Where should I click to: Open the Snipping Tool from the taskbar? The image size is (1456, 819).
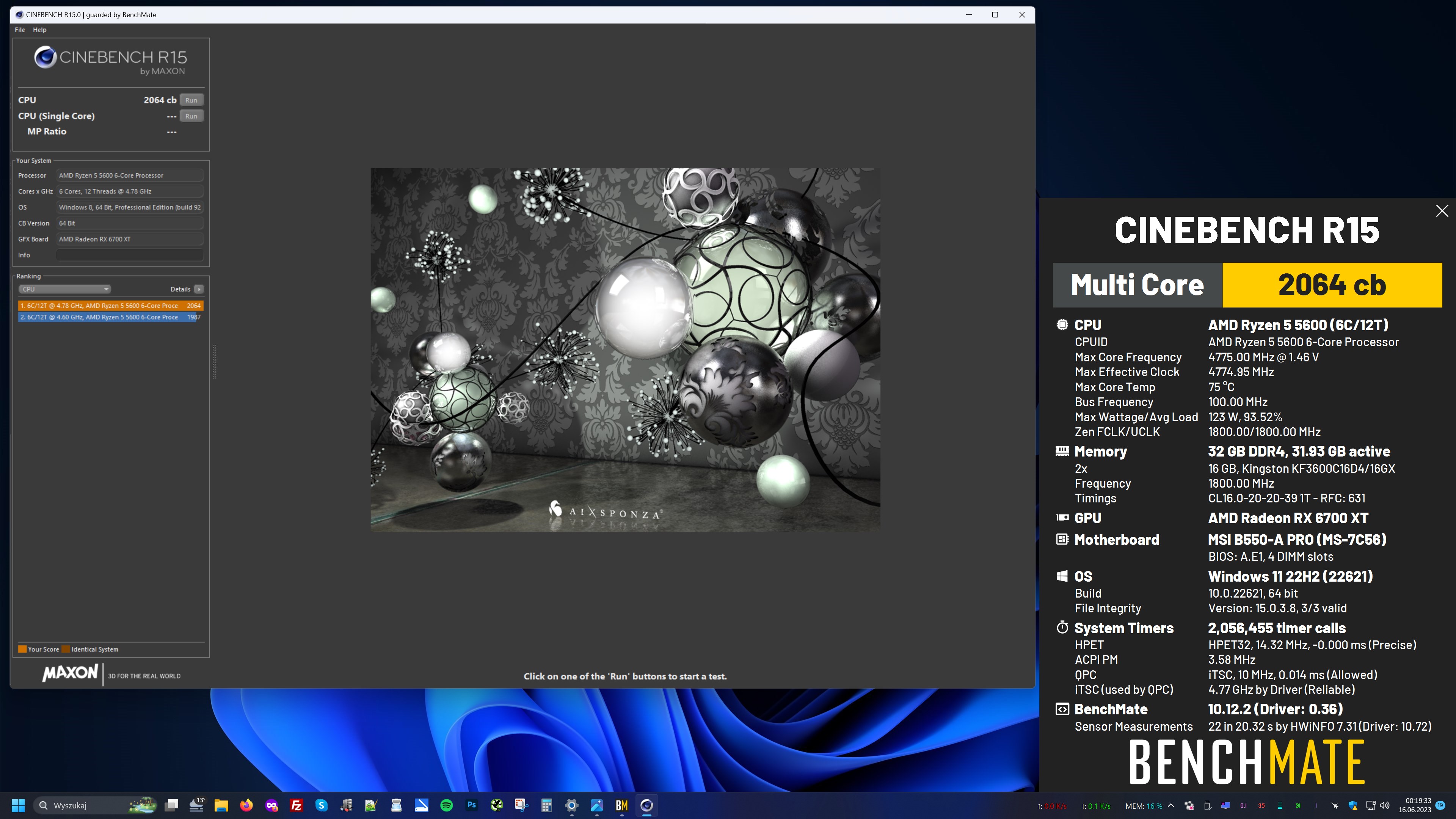[x=521, y=805]
